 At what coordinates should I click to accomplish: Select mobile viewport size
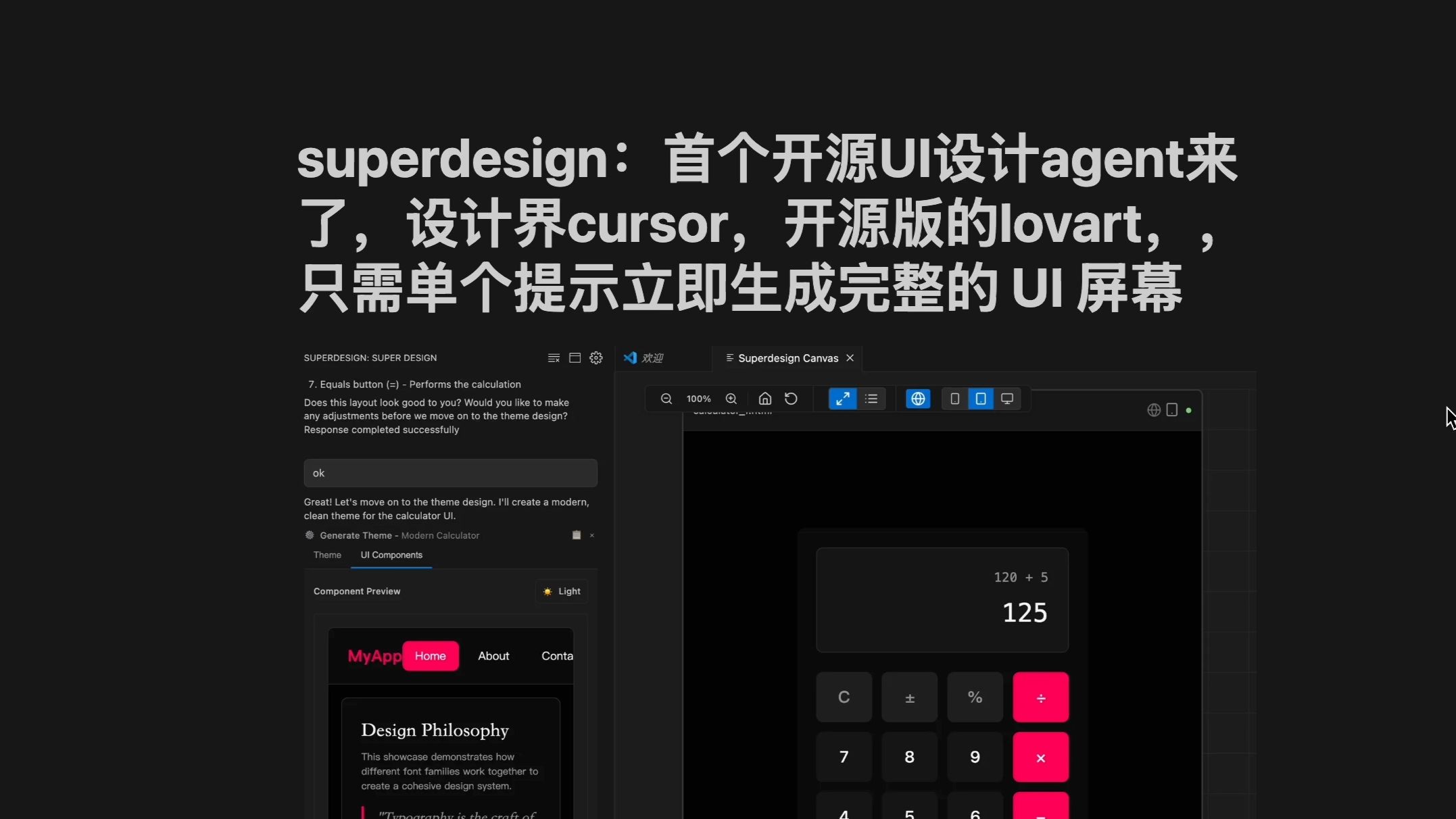[x=954, y=399]
